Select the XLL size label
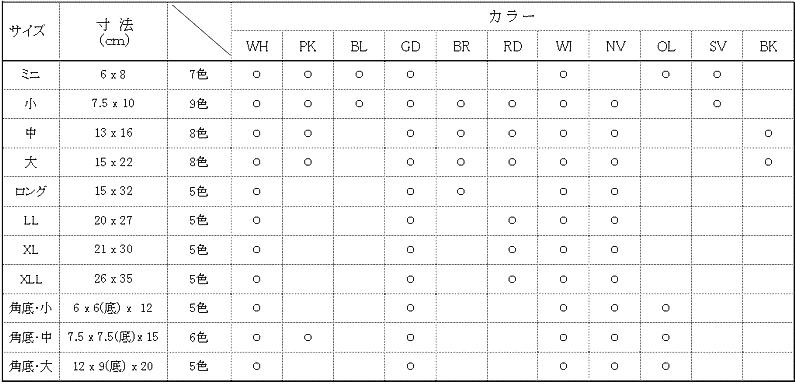Viewport: 795px width, 385px height. click(31, 278)
